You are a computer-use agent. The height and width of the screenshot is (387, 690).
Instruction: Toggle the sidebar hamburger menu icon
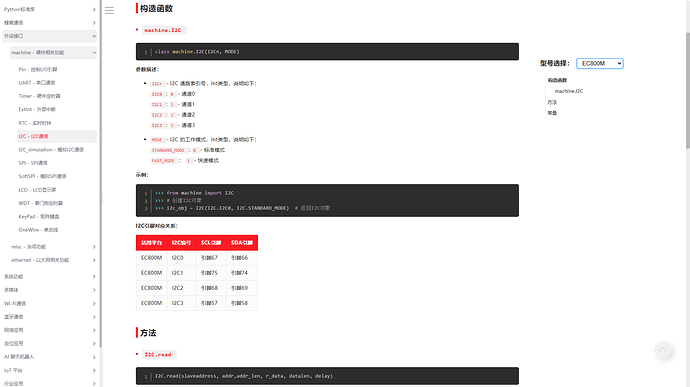point(109,11)
